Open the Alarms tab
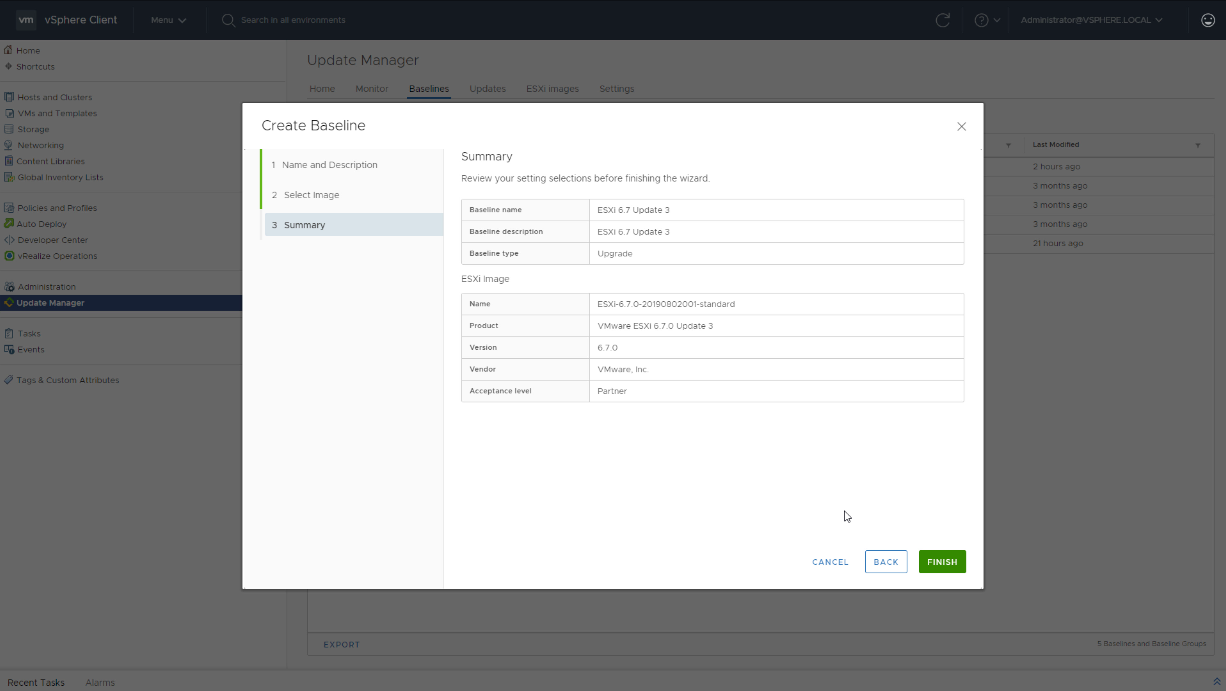This screenshot has height=691, width=1226. point(100,682)
